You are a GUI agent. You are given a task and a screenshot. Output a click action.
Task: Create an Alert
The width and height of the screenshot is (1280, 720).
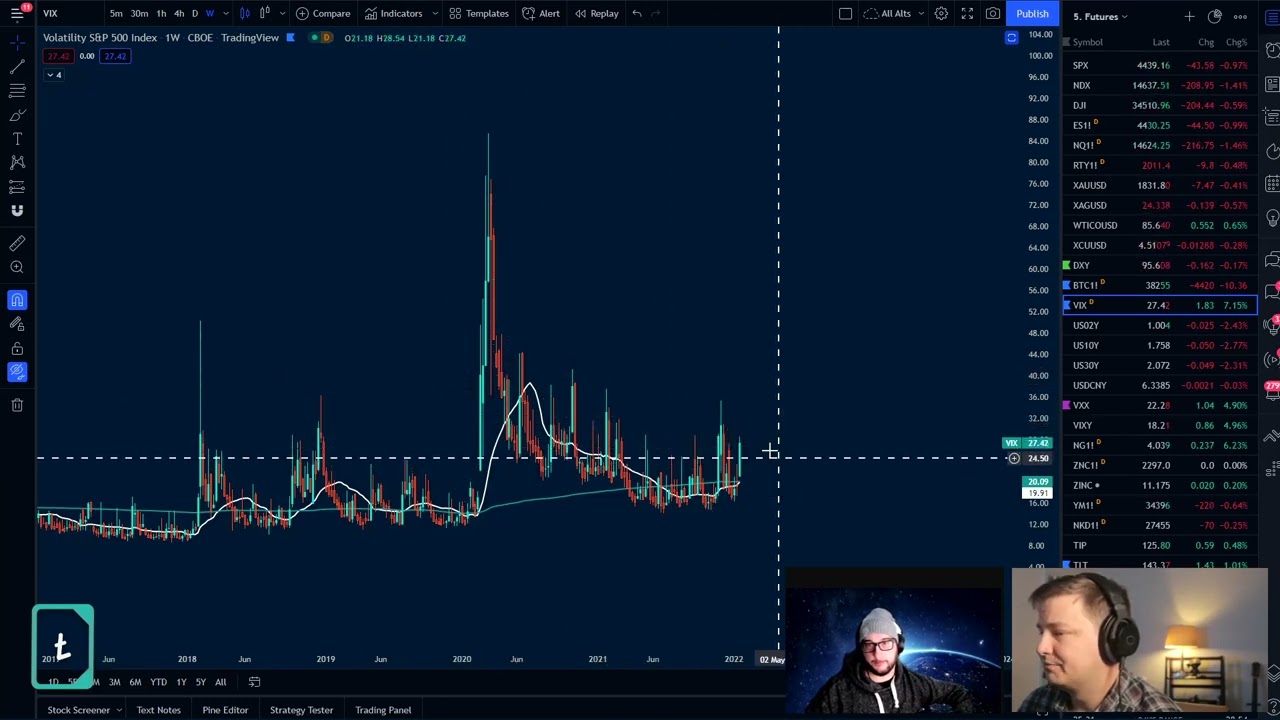click(541, 13)
